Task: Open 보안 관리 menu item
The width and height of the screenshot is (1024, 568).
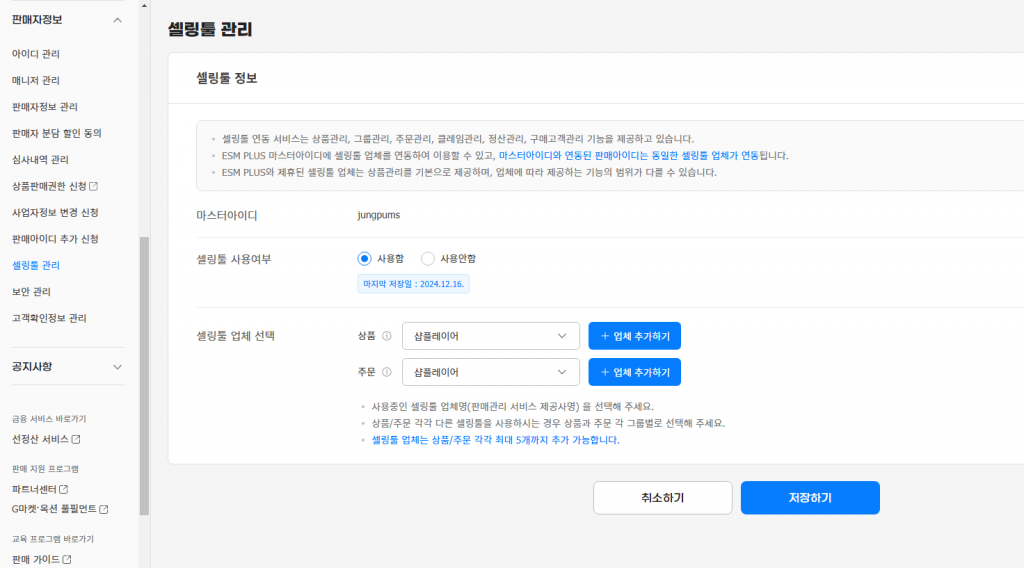Action: click(x=31, y=292)
